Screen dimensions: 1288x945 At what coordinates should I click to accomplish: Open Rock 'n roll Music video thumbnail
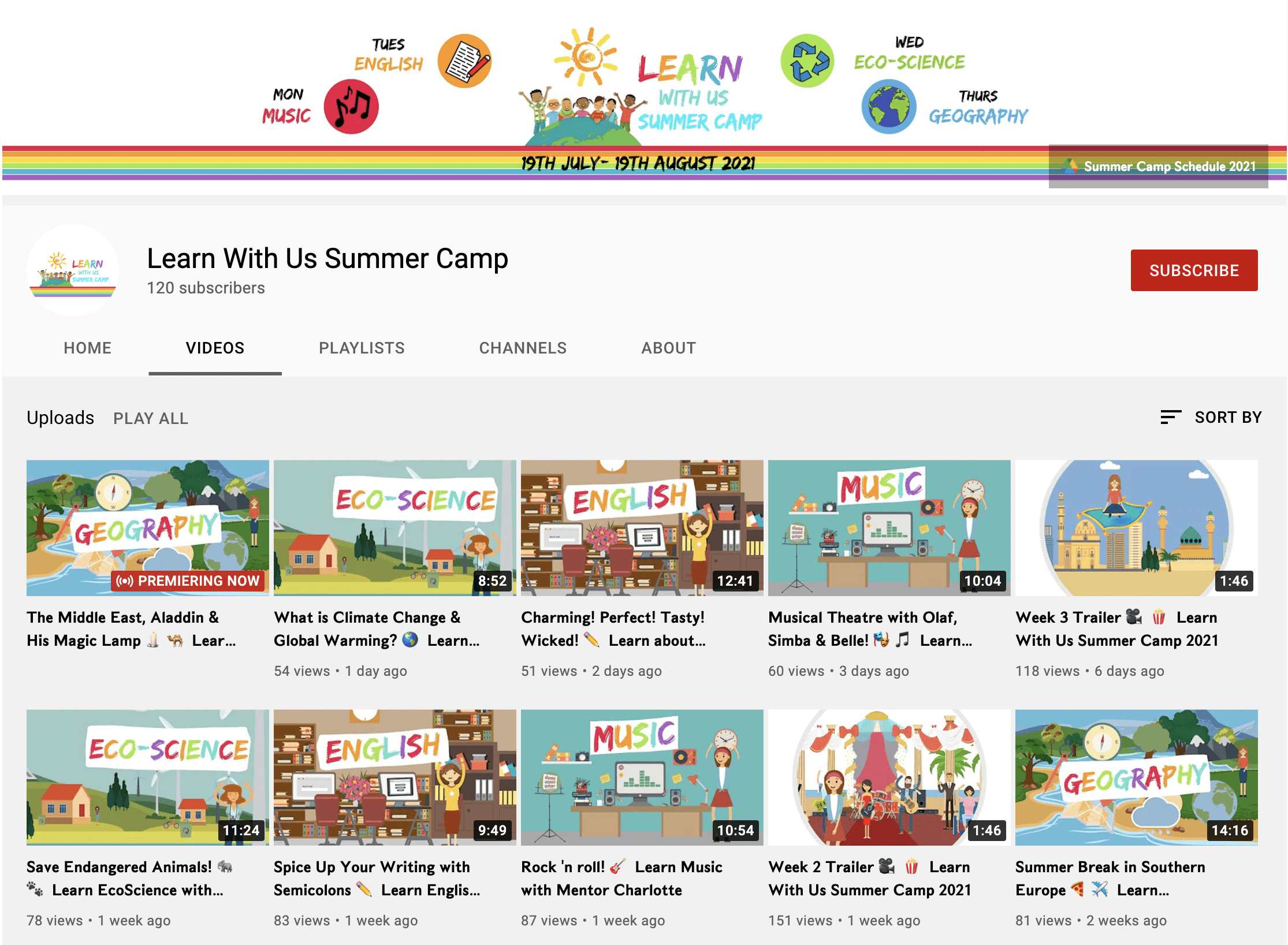click(x=642, y=777)
